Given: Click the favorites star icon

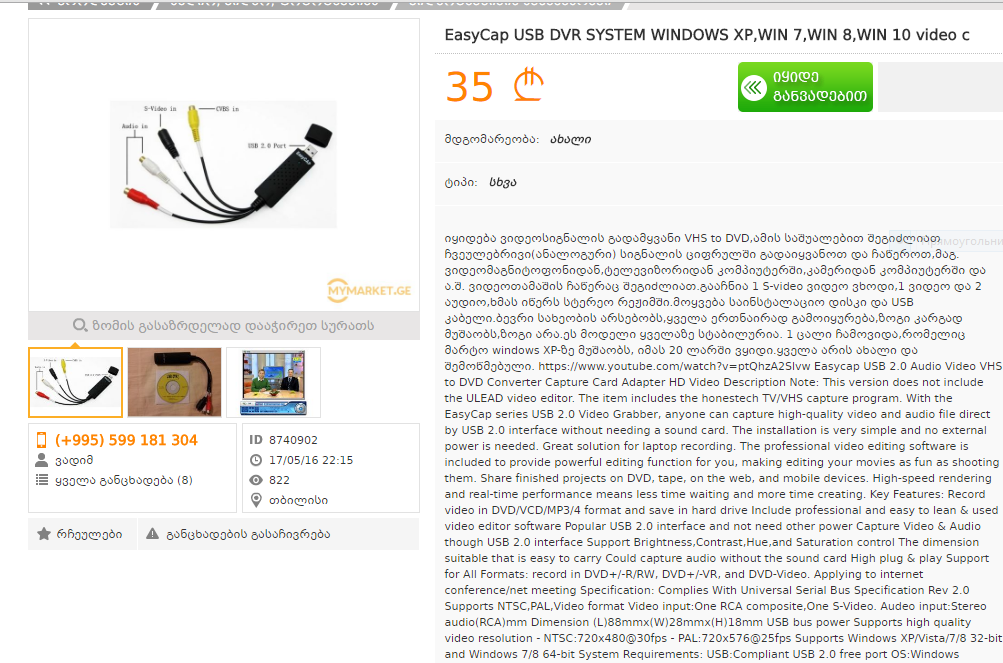Looking at the screenshot, I should tap(44, 534).
